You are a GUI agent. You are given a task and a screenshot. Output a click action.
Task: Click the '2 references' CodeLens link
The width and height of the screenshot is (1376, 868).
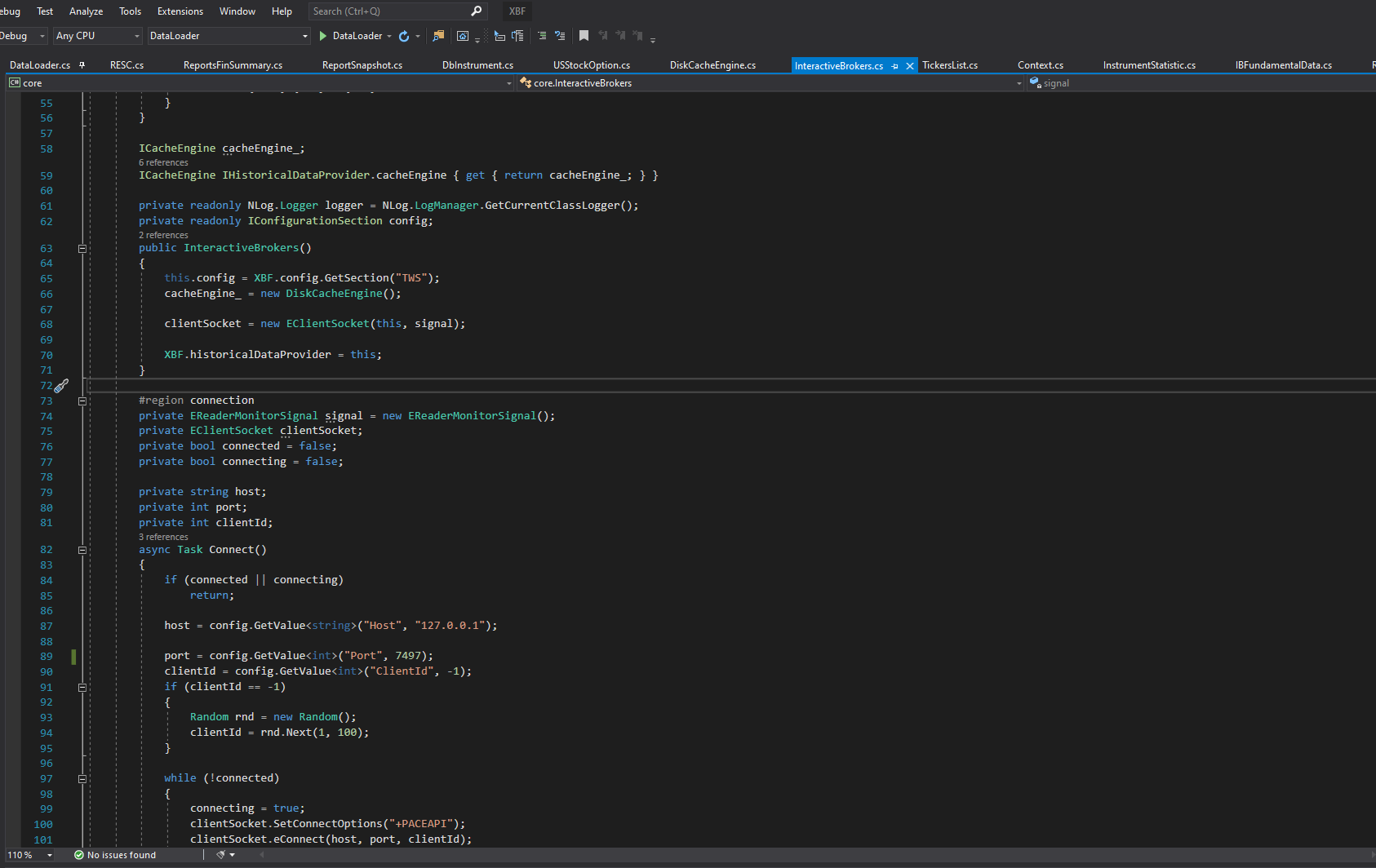[x=163, y=236]
